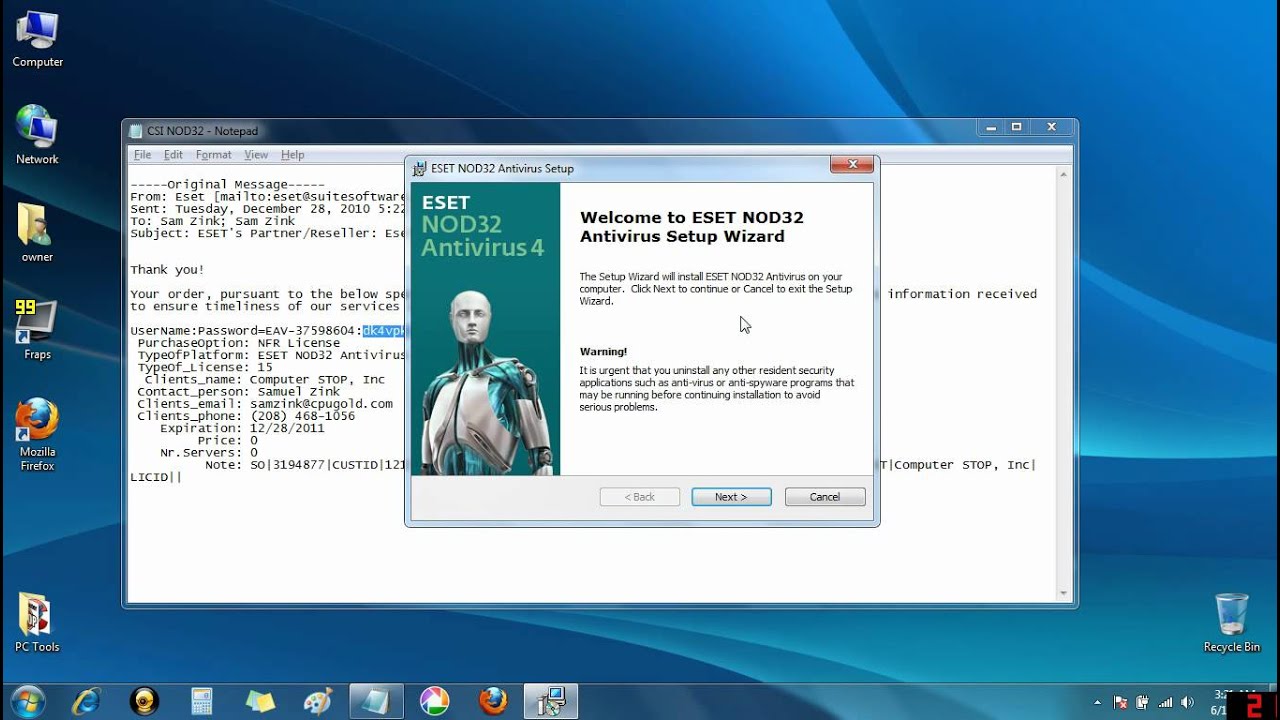Screen dimensions: 1280x720
Task: Click the 'To: Sam Zink; Sam Zink' line
Action: click(212, 221)
